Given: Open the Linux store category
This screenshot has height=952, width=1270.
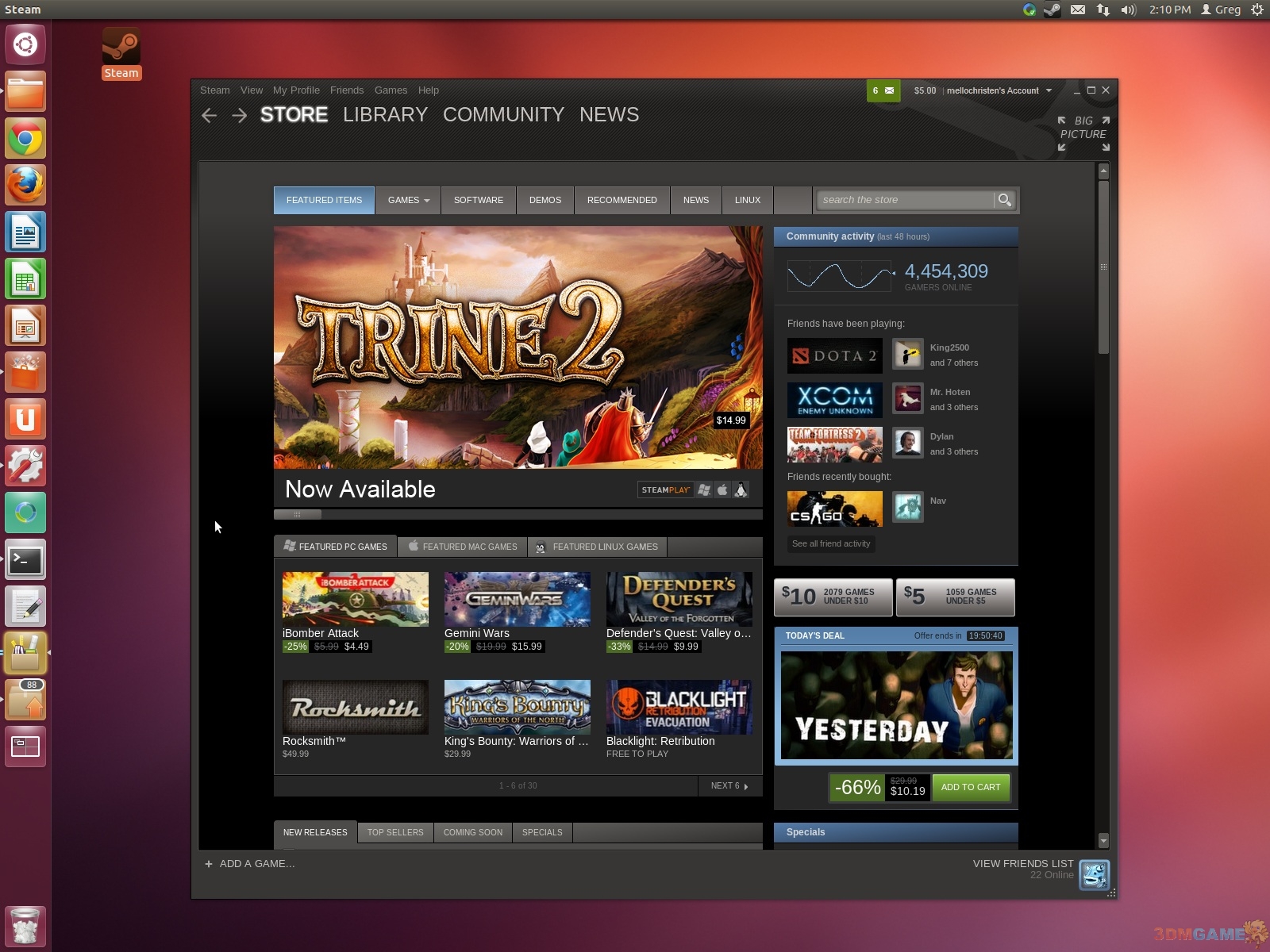Looking at the screenshot, I should coord(748,200).
